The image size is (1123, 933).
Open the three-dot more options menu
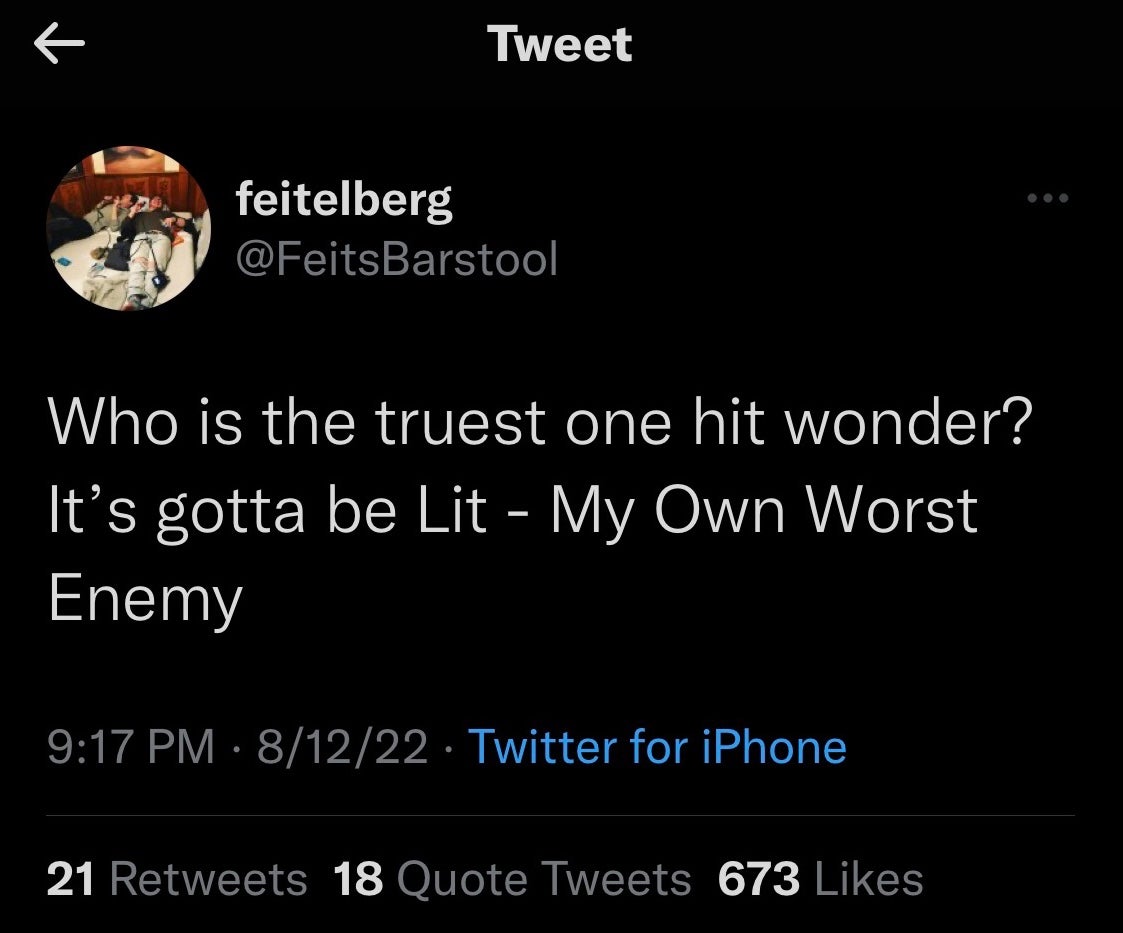pyautogui.click(x=1049, y=199)
